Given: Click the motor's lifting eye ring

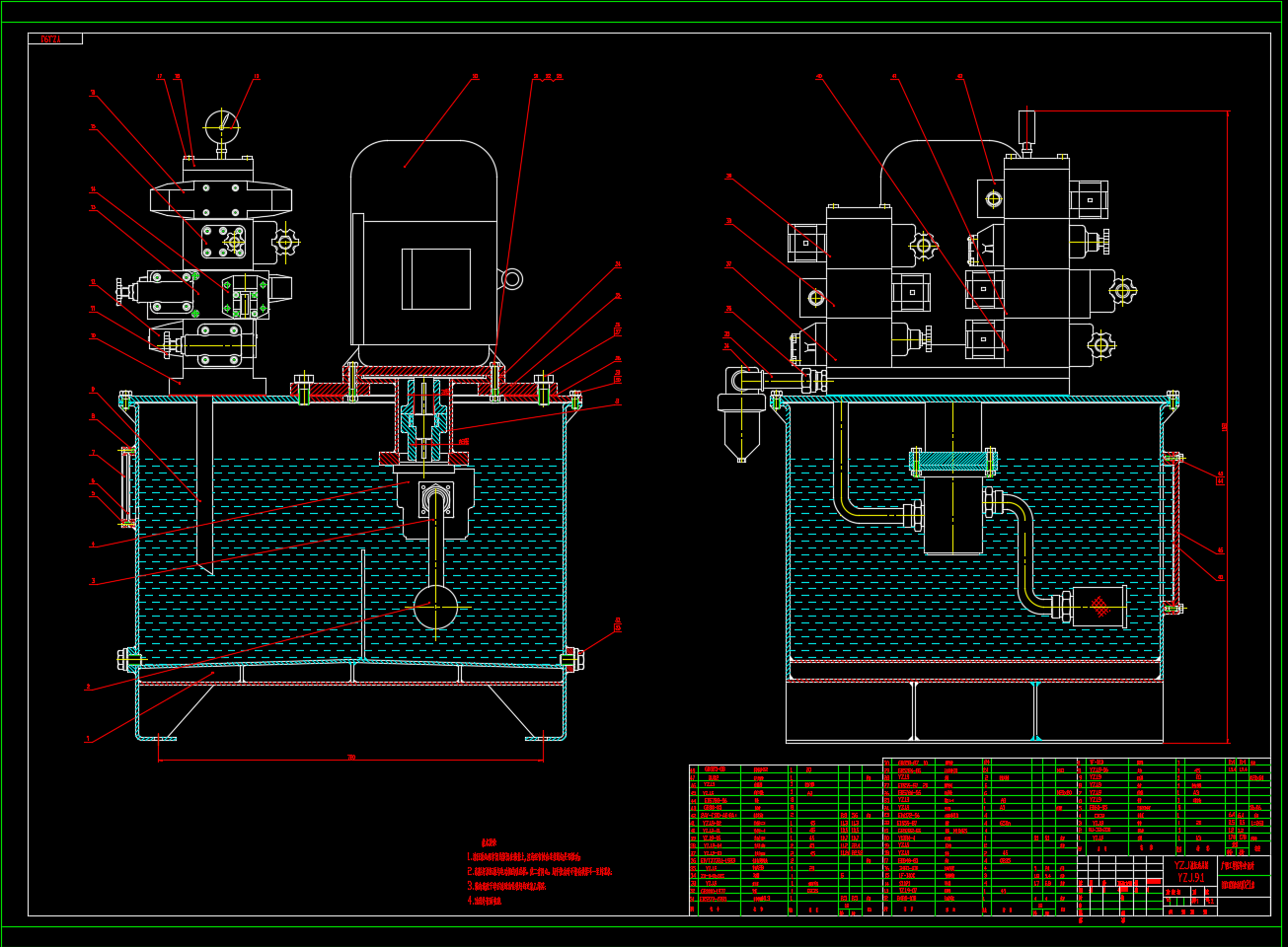Looking at the screenshot, I should 511,279.
